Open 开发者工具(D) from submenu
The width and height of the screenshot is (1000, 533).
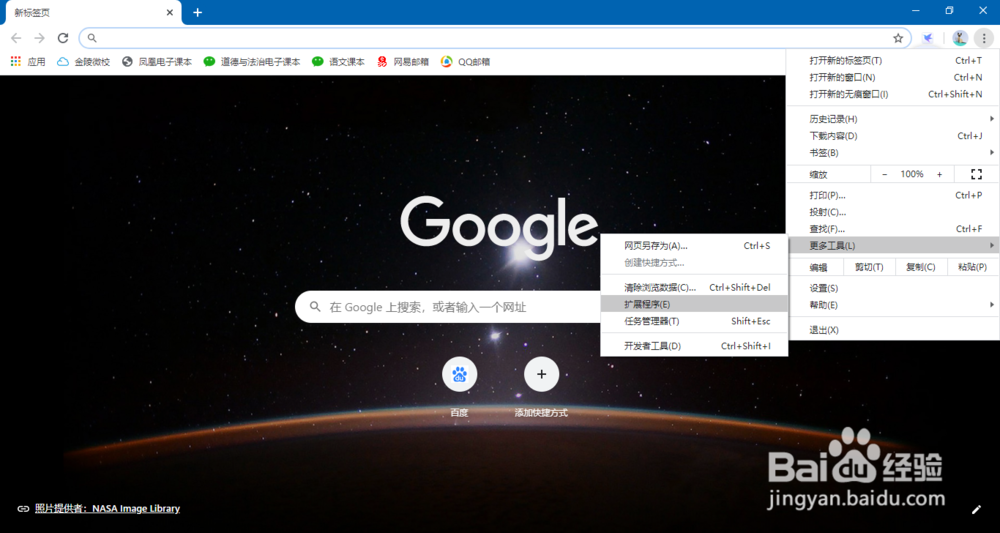point(695,346)
